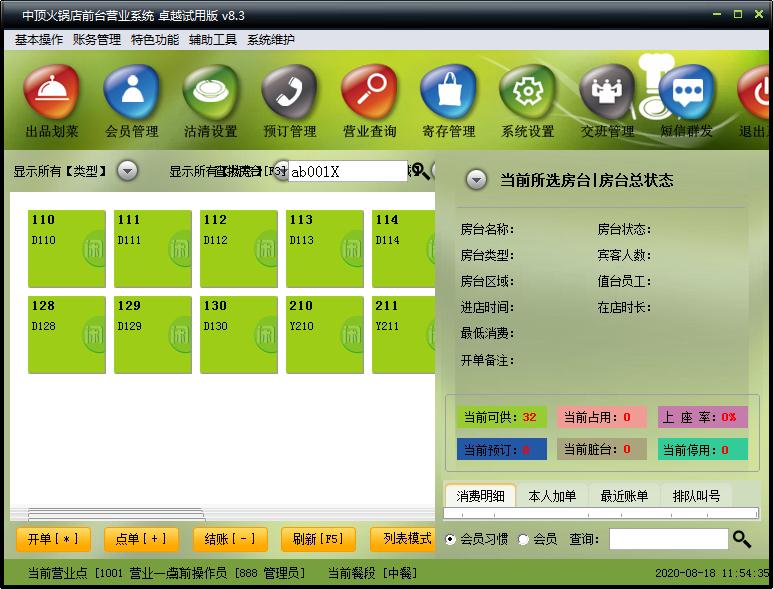773x589 pixels.
Task: Select table tile 112
Action: (x=239, y=249)
